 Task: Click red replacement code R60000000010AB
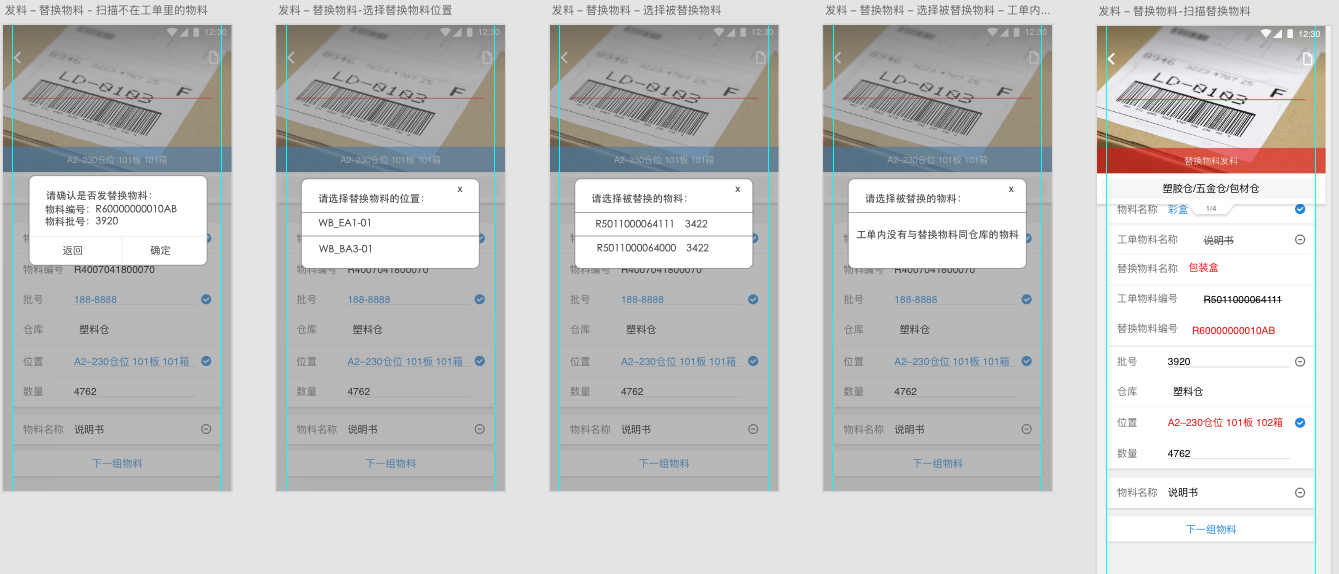[x=1233, y=330]
